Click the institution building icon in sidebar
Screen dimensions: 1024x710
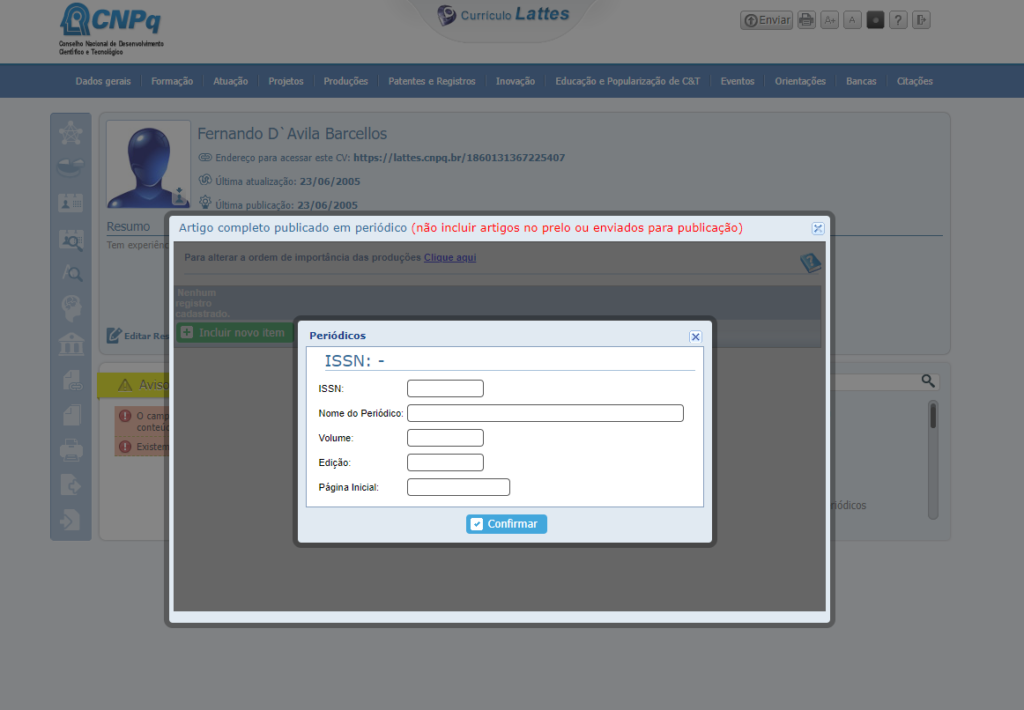click(x=71, y=344)
